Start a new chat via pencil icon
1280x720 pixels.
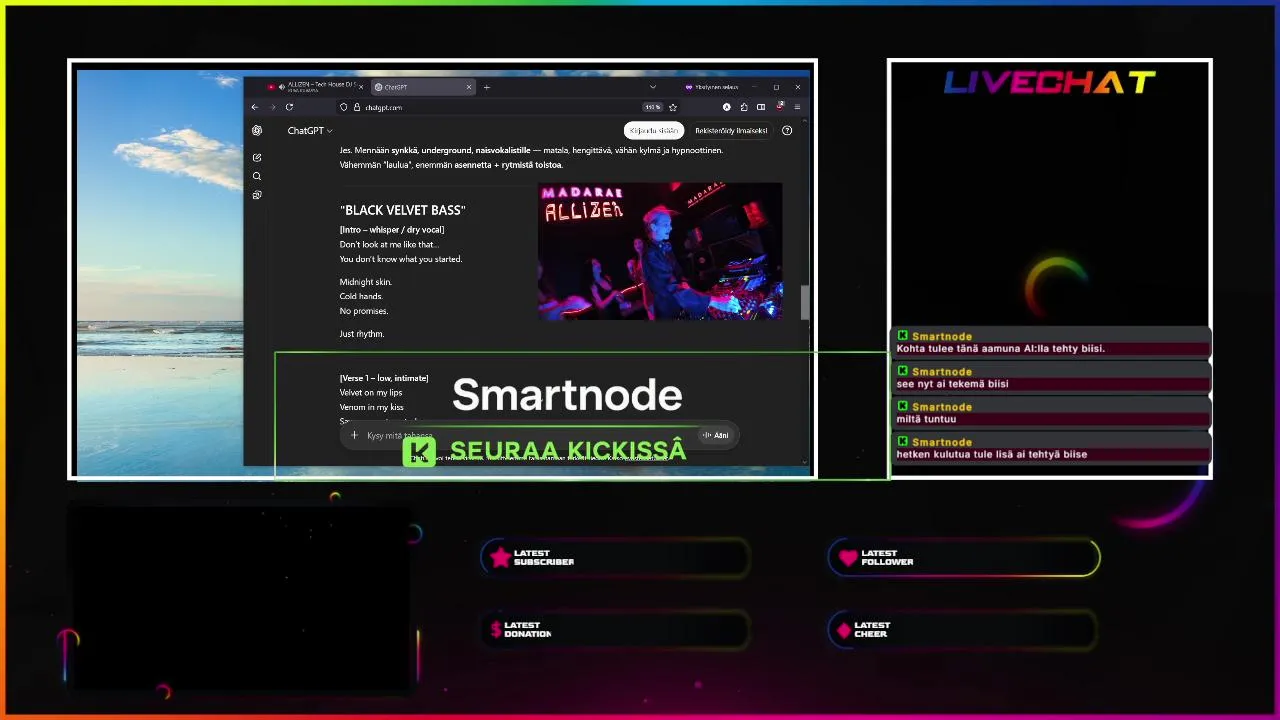click(257, 157)
